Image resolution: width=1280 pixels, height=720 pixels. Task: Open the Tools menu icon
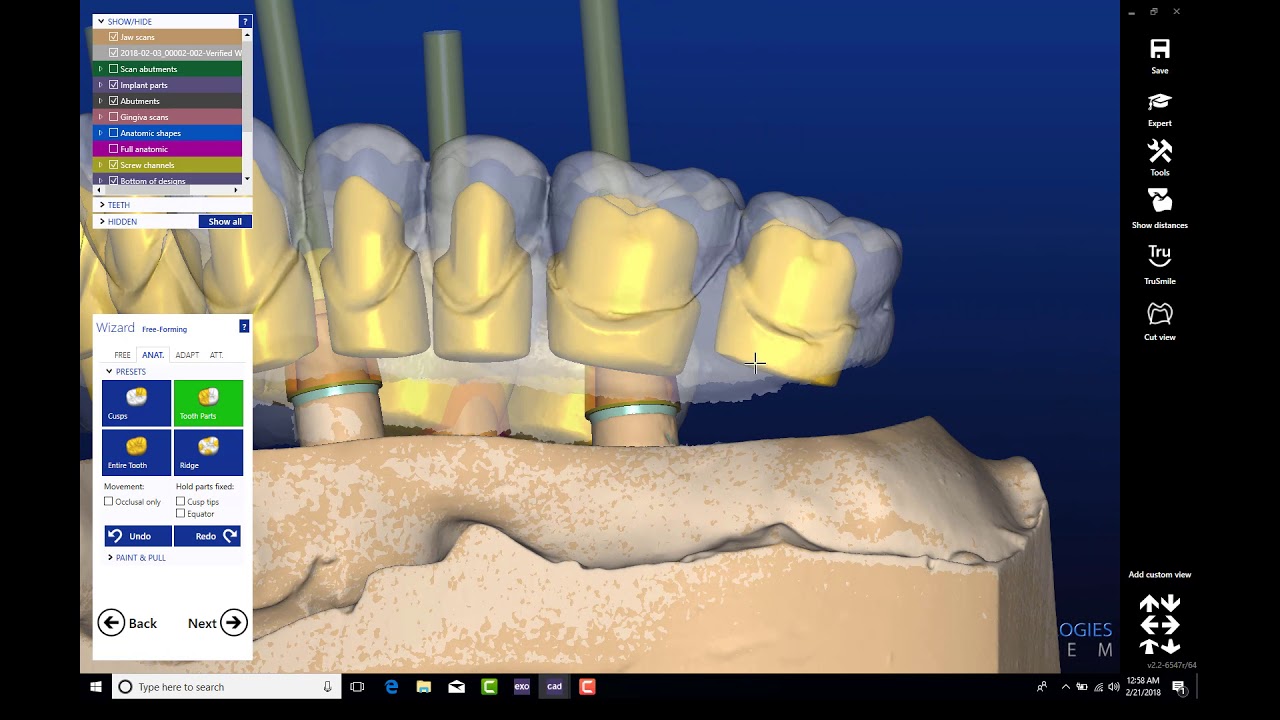point(1159,151)
